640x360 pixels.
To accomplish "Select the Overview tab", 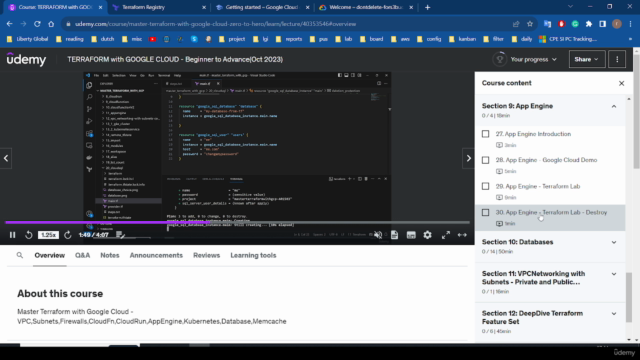I will (49, 256).
